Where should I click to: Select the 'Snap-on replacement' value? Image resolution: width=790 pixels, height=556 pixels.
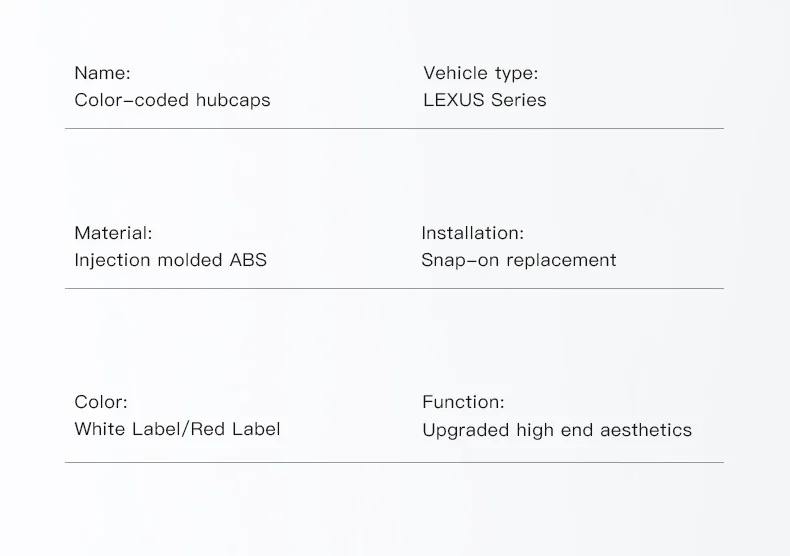tap(519, 260)
